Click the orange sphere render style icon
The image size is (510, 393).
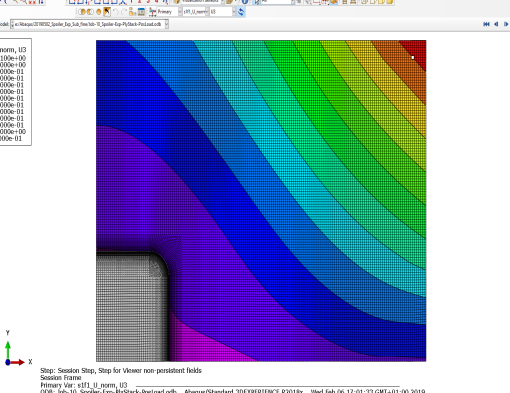coord(99,12)
